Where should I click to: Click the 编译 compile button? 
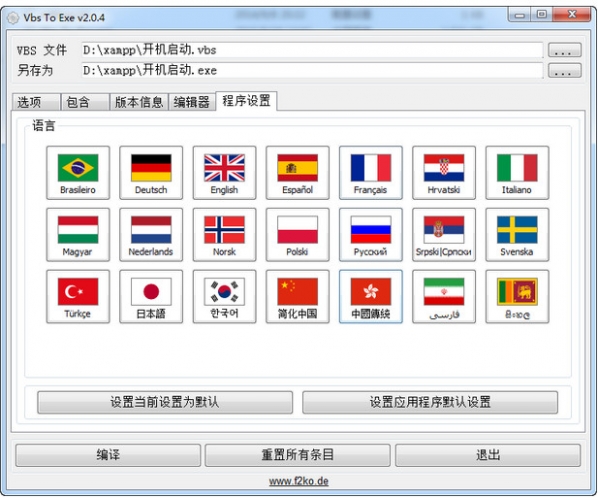point(108,455)
